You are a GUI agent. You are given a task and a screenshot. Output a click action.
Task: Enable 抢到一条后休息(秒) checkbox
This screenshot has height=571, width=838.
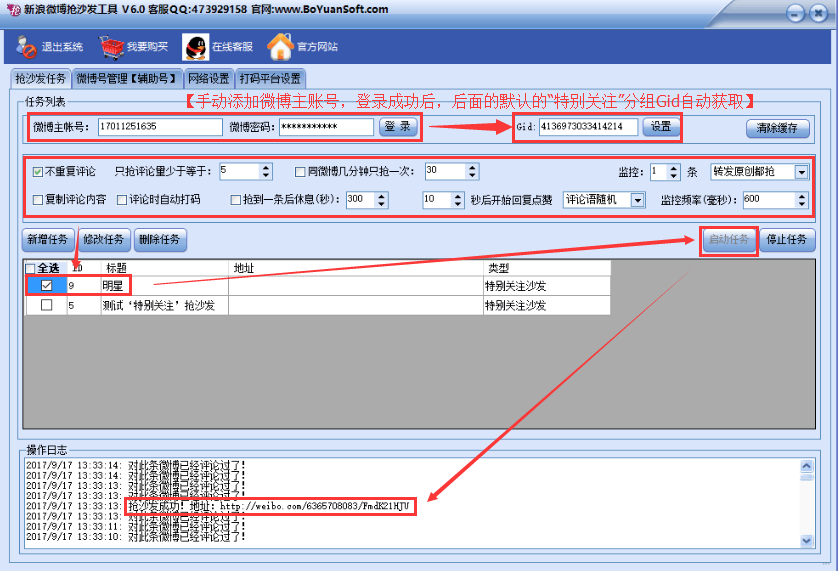coord(235,200)
